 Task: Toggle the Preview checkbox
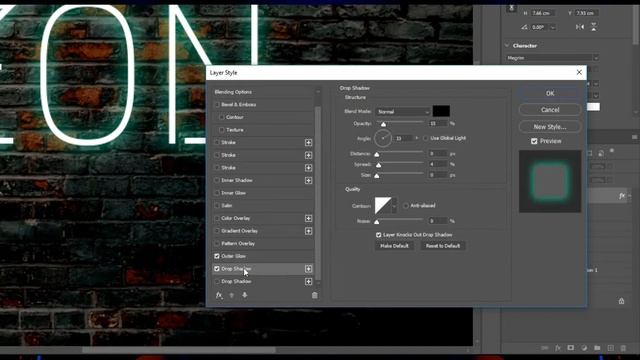pos(534,141)
